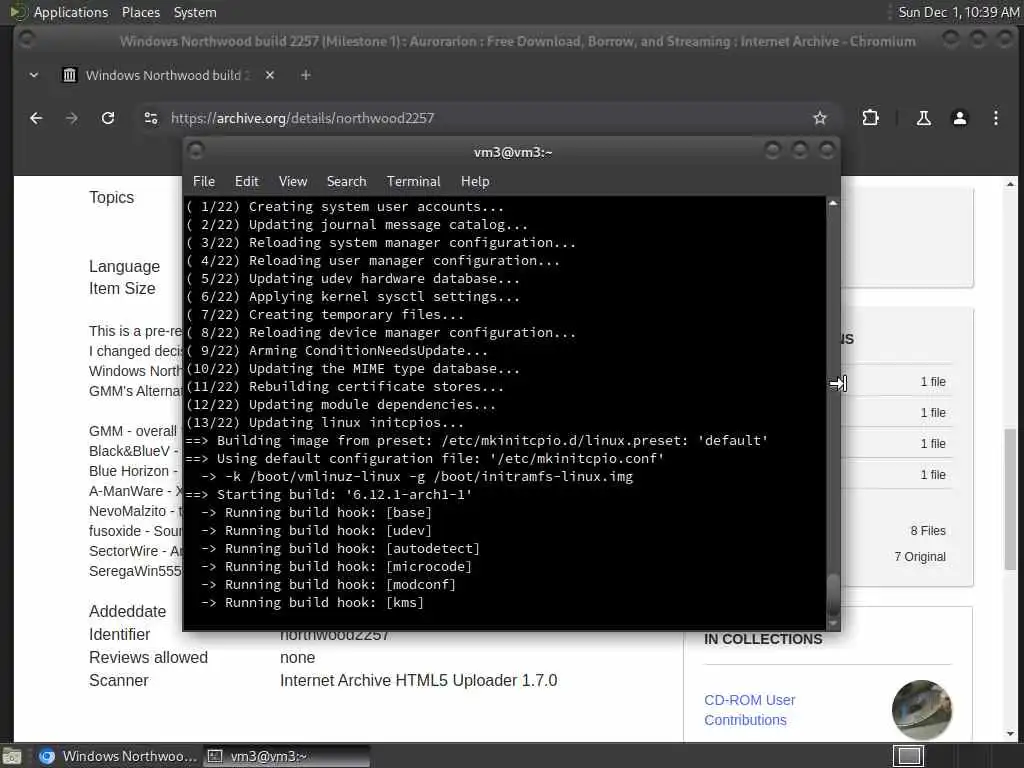Open the Chromium extensions puzzle icon
Screen dimensions: 1024x768
click(x=870, y=118)
